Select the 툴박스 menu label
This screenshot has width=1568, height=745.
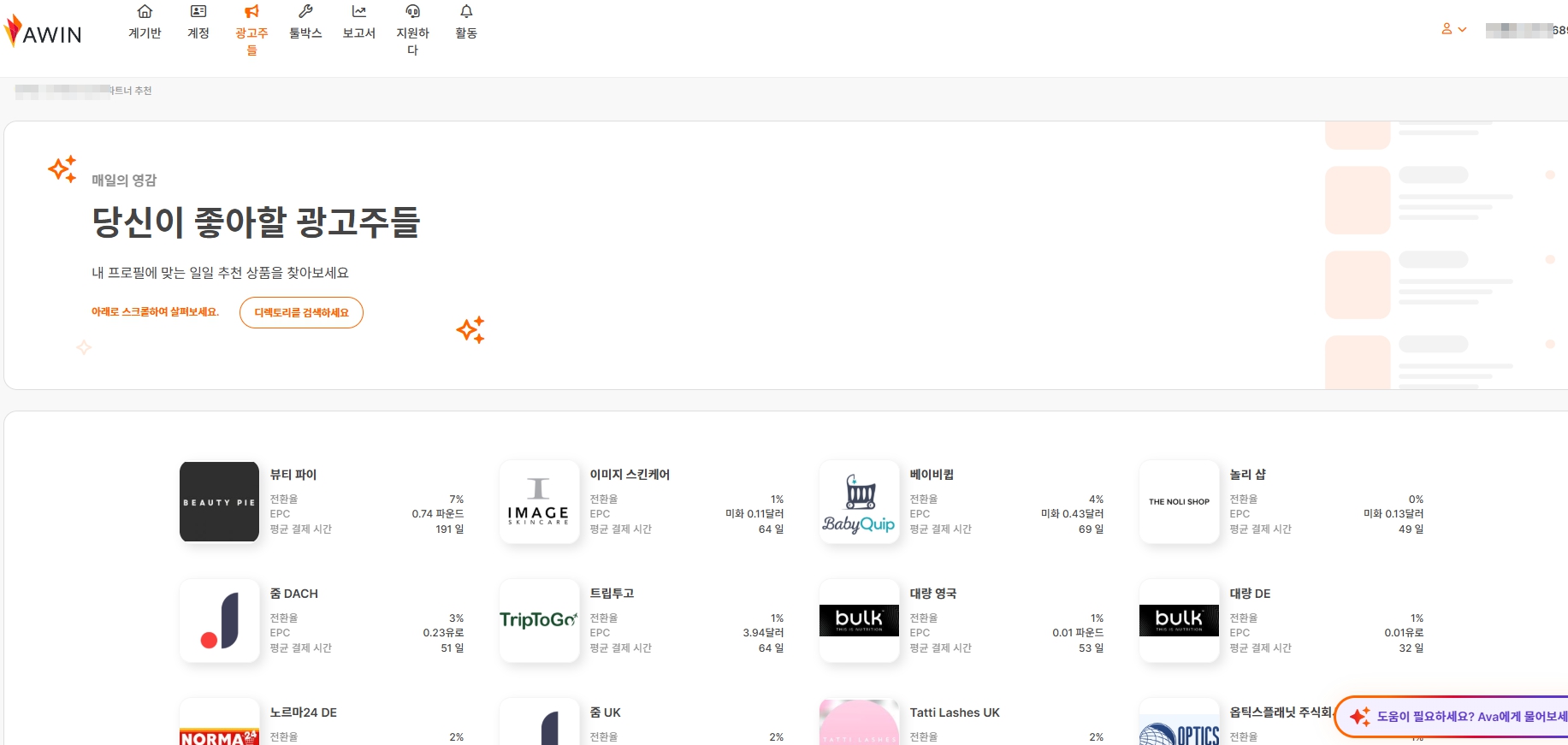pyautogui.click(x=305, y=33)
